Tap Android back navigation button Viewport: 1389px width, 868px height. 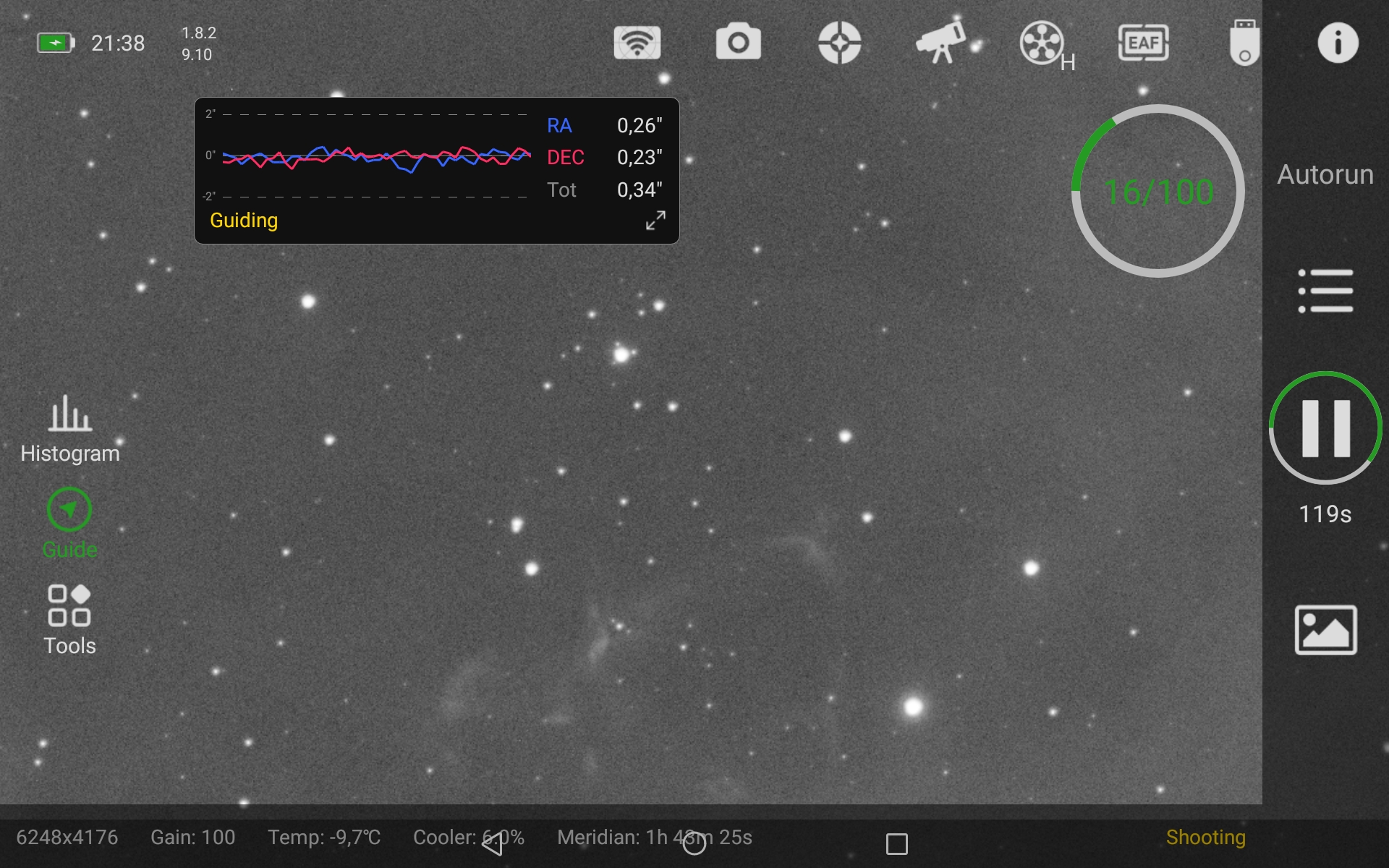tap(493, 843)
